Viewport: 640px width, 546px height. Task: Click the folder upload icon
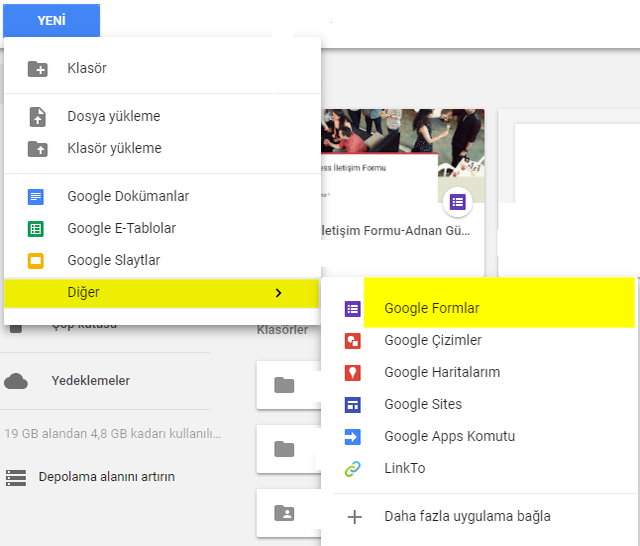[x=38, y=149]
